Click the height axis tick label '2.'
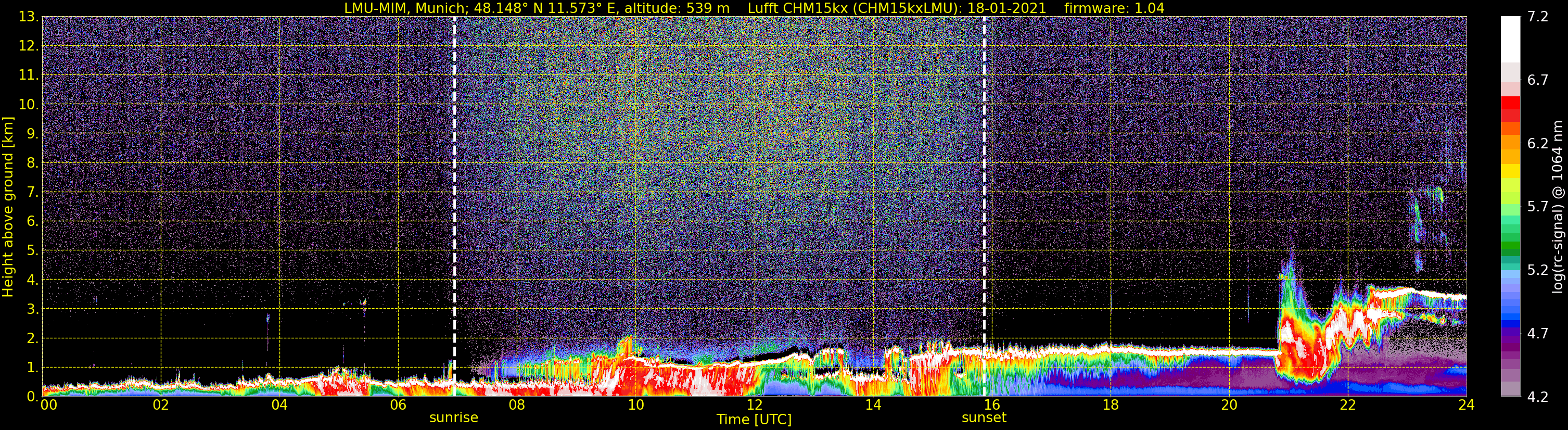The image size is (1568, 430). [x=32, y=339]
